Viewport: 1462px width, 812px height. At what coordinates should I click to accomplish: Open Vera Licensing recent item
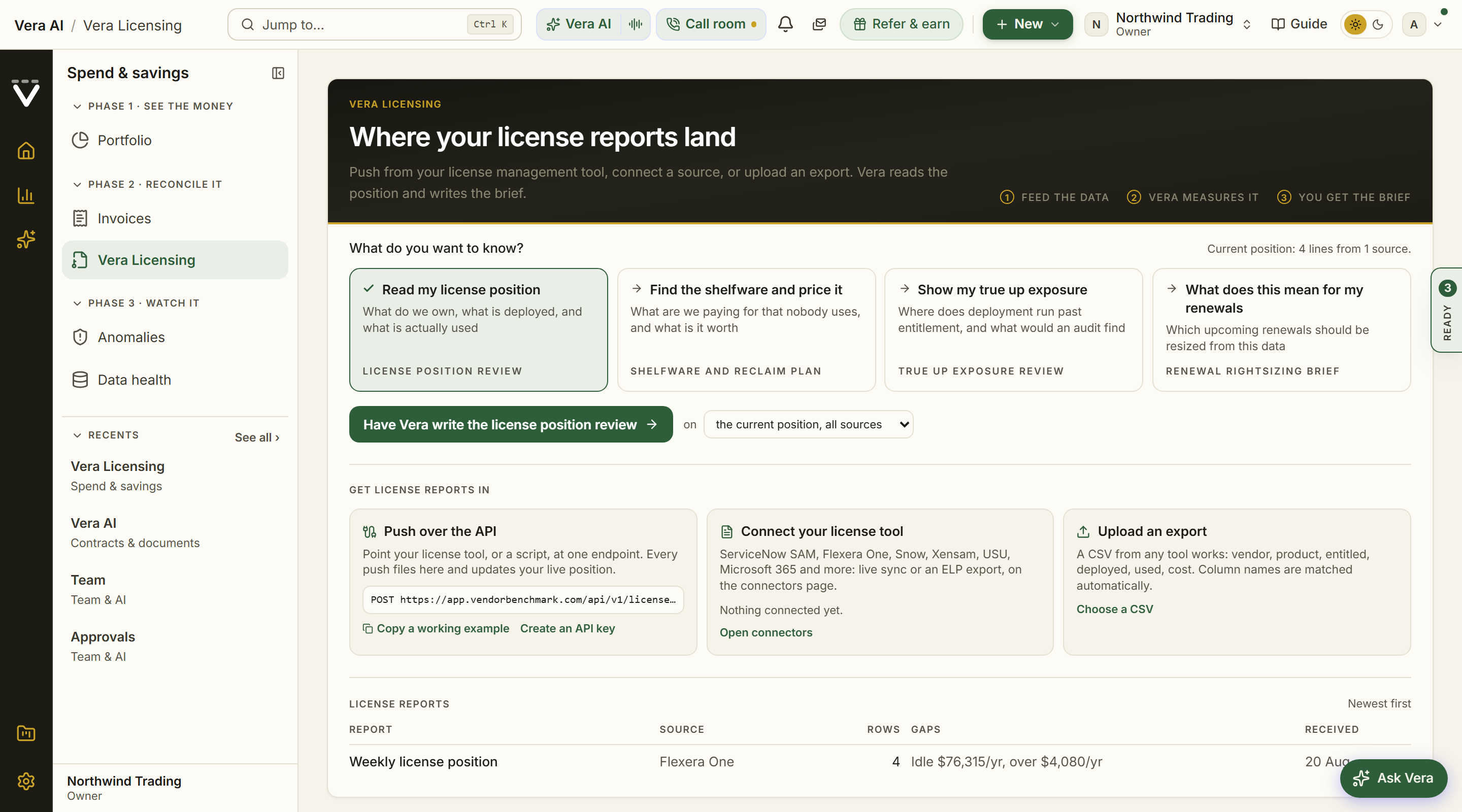(x=175, y=476)
